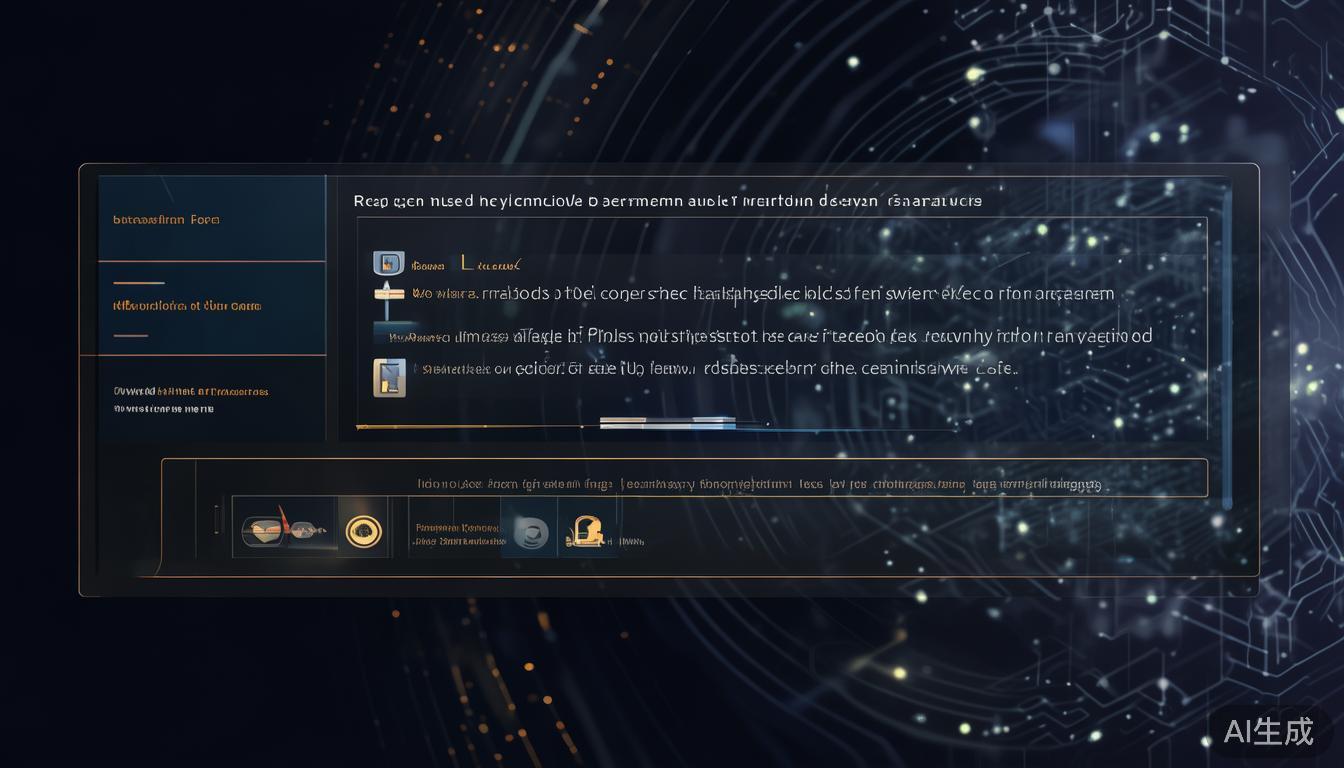
Task: Open the bottom two-line sidebar section
Action: point(191,400)
